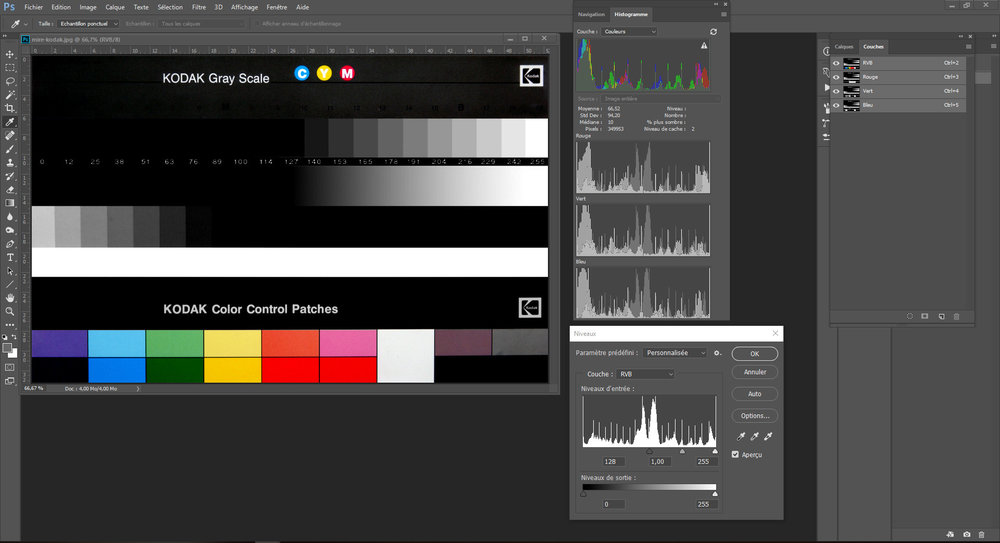Change screen mode icon in toolbox
This screenshot has width=1000, height=543.
(x=10, y=381)
